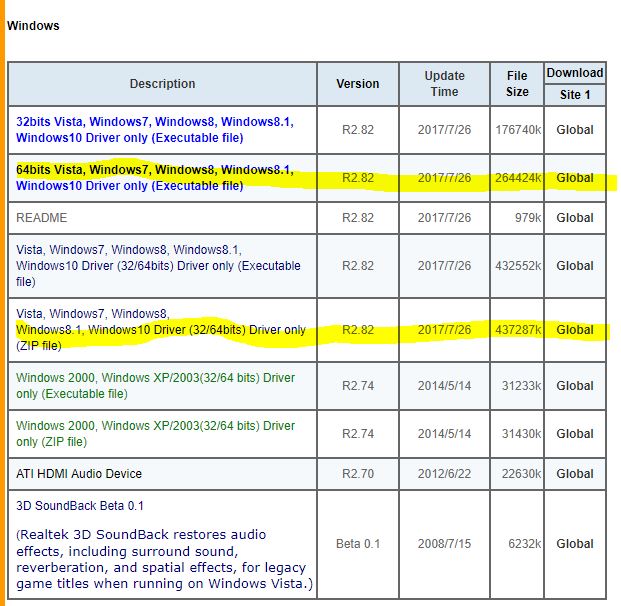Click Global download for the 432552k executable
This screenshot has width=621, height=606.
click(575, 265)
